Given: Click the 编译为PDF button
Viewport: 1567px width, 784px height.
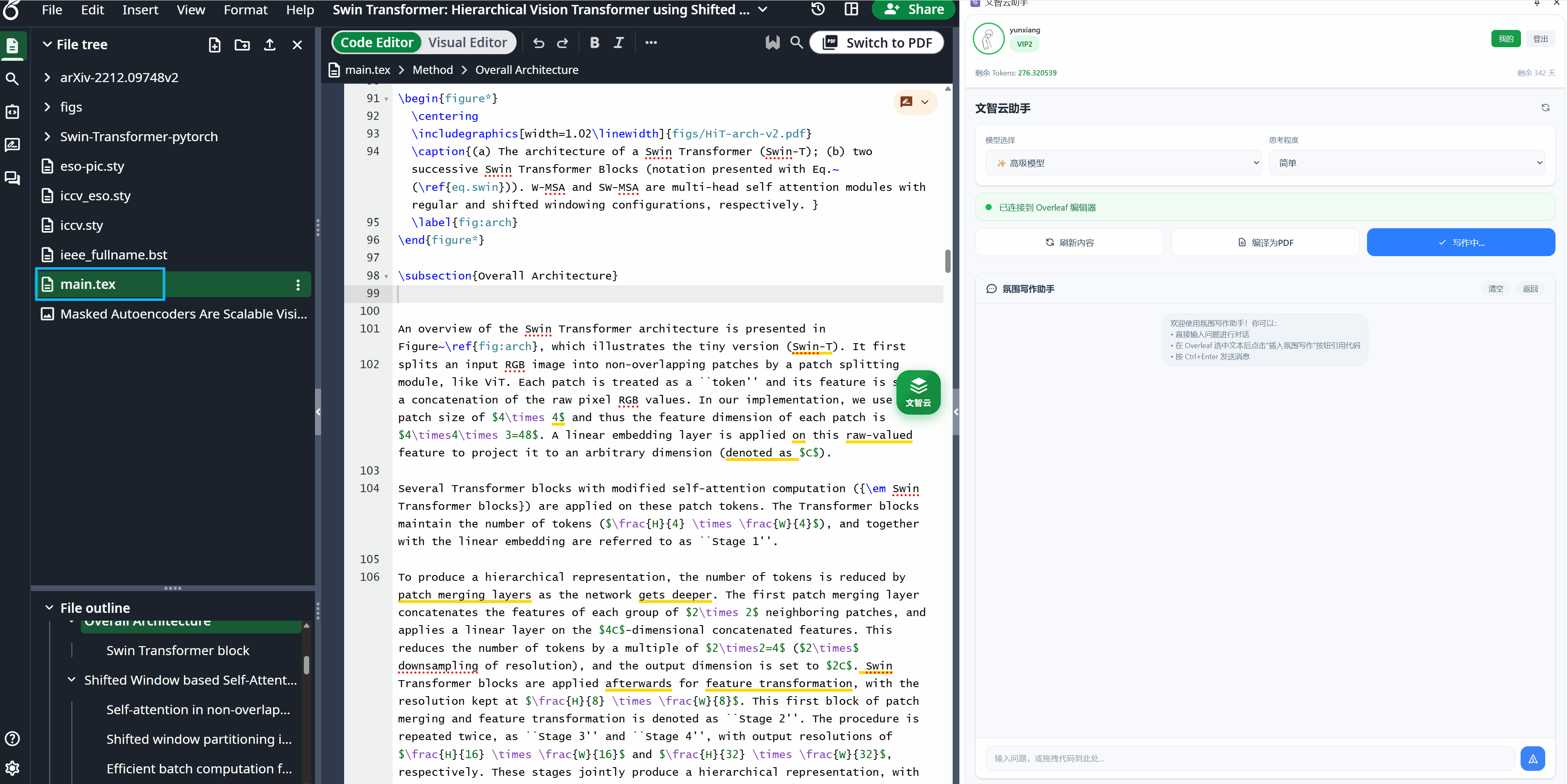Looking at the screenshot, I should tap(1265, 243).
